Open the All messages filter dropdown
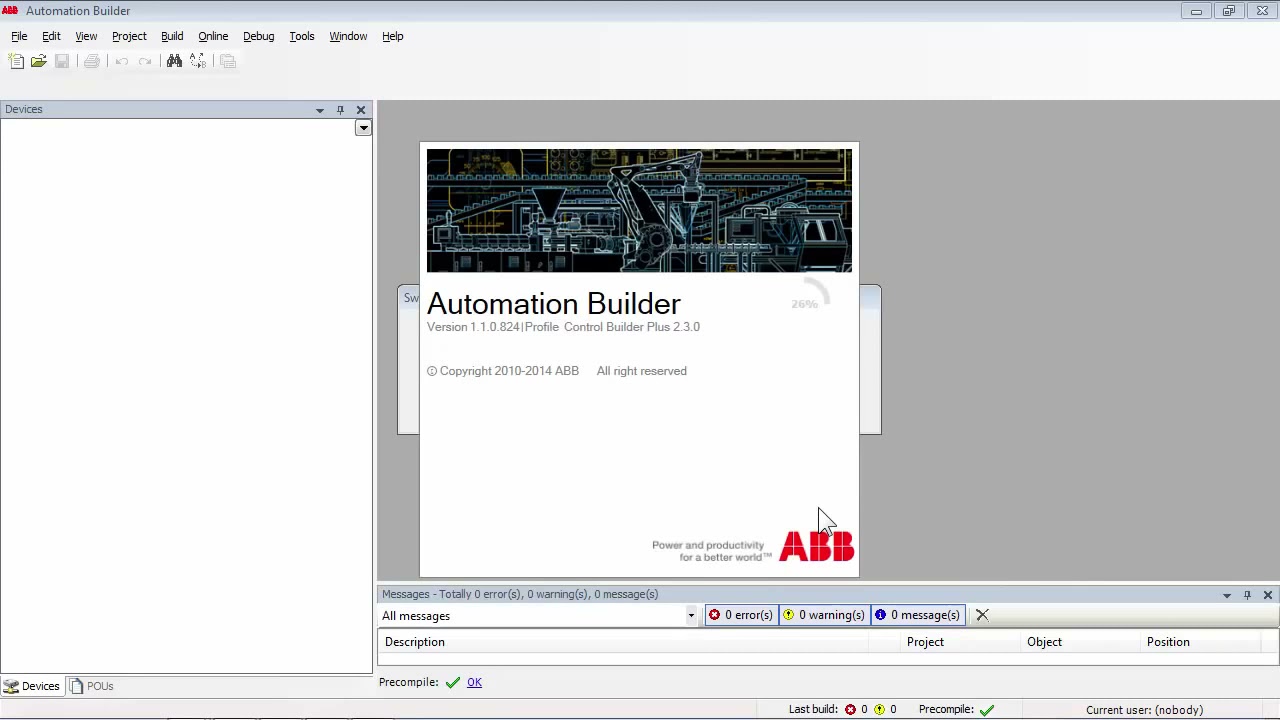 click(x=690, y=616)
